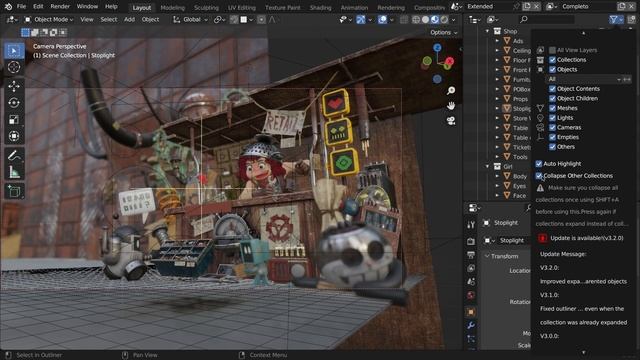
Task: Toggle Collapse Other Collections checkbox
Action: (539, 176)
